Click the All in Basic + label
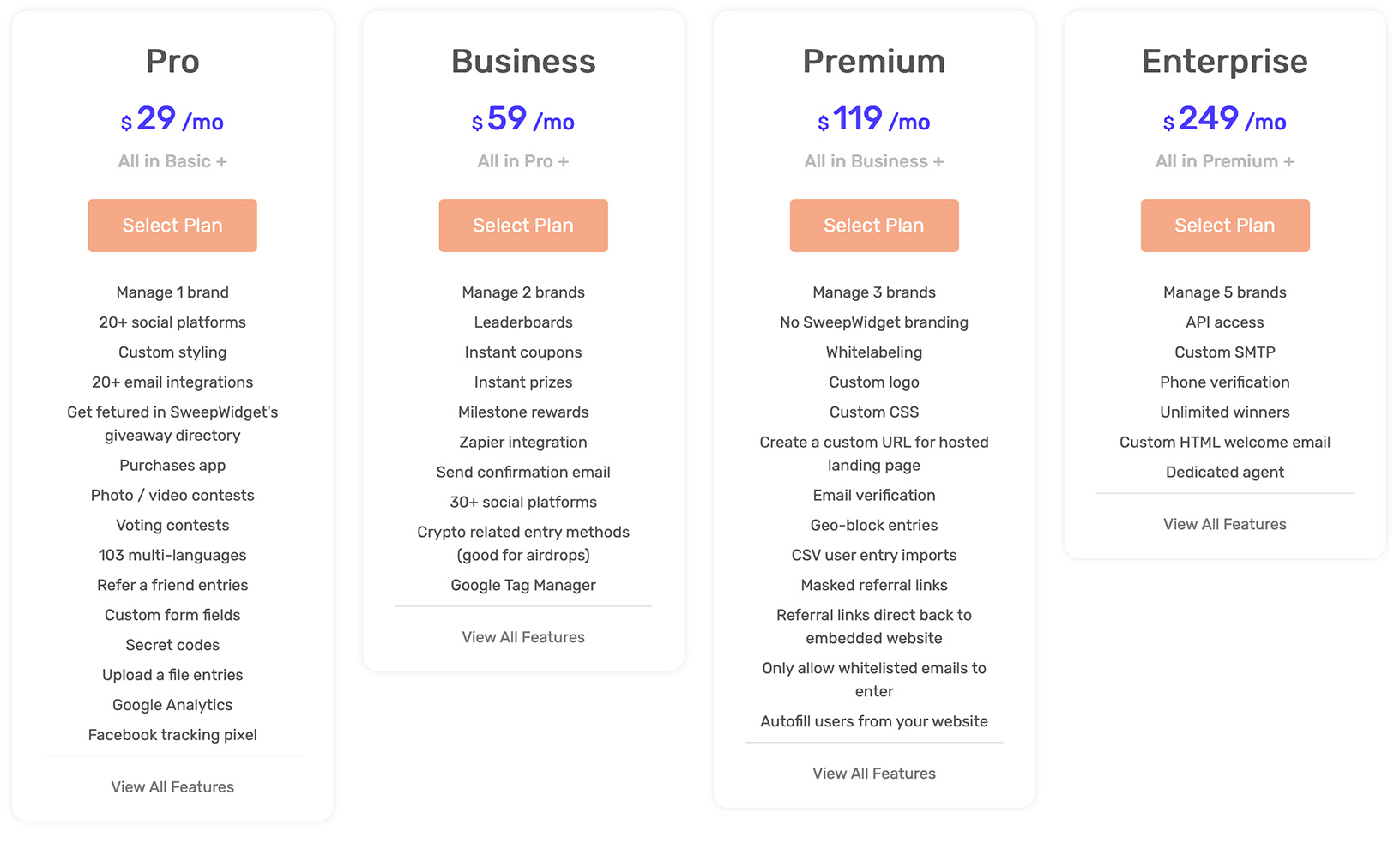This screenshot has height=843, width=1400. click(x=172, y=160)
